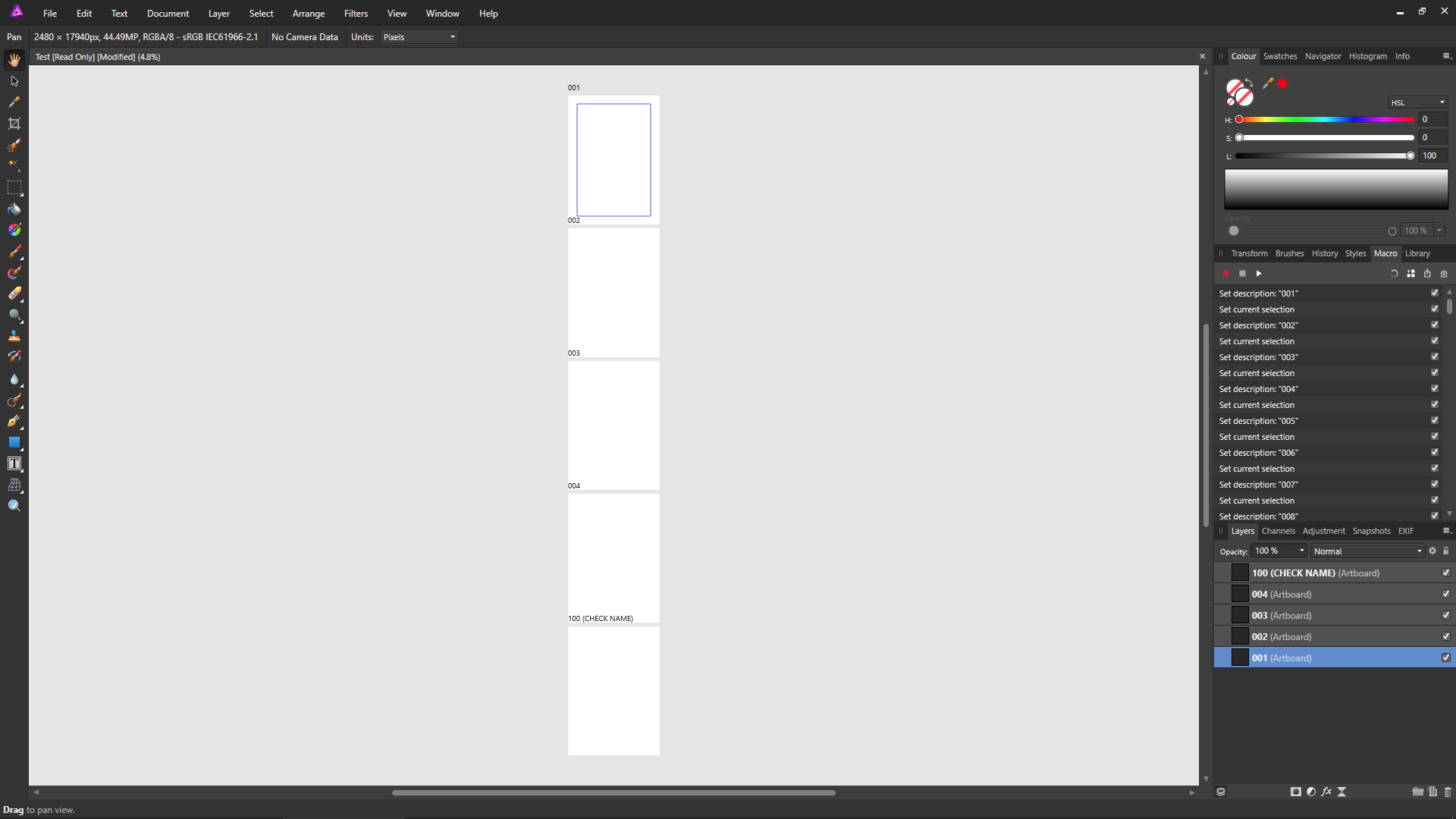
Task: Select the Selection Brush tool
Action: (14, 145)
